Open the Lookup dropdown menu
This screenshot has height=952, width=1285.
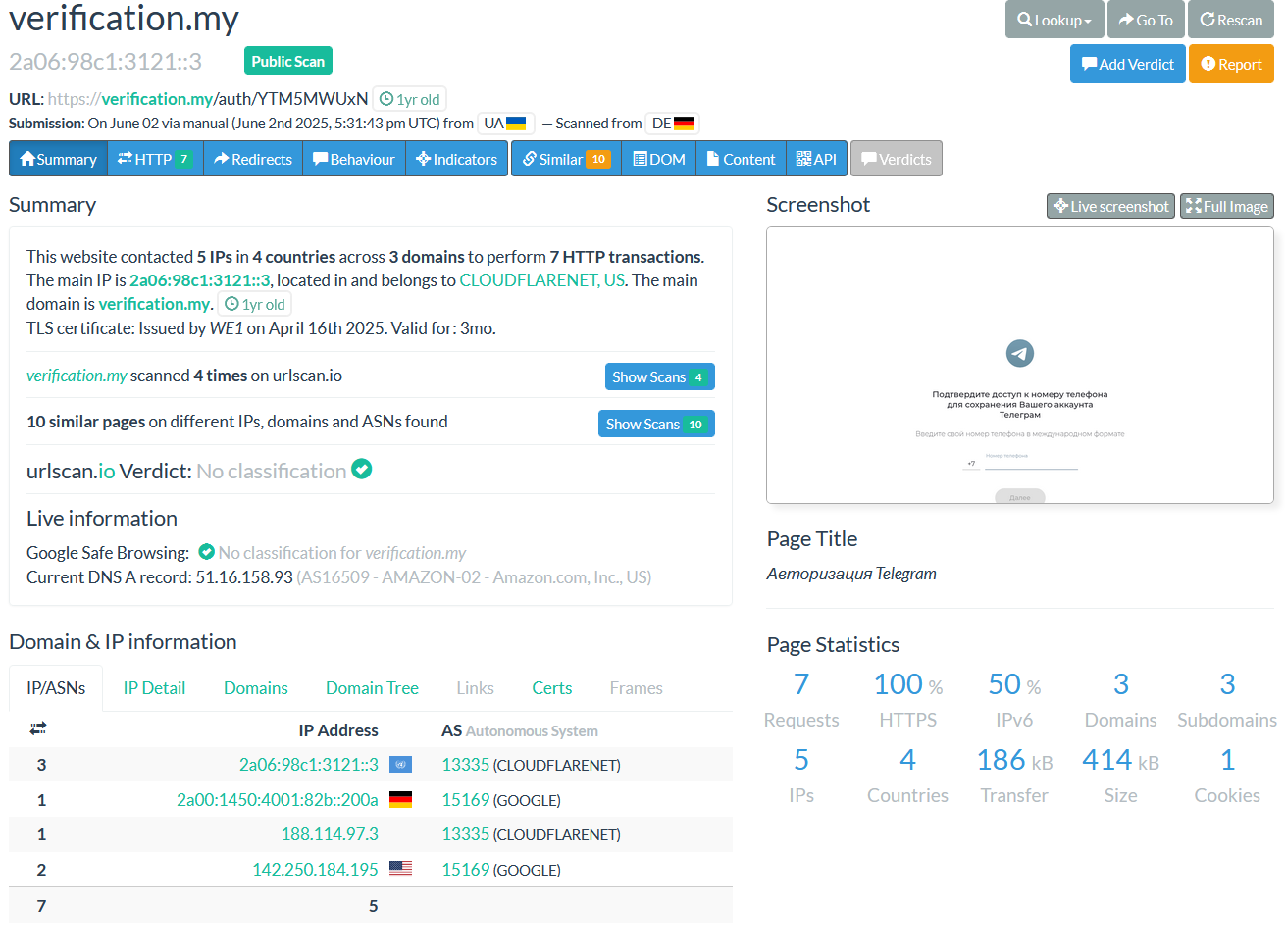point(1054,20)
